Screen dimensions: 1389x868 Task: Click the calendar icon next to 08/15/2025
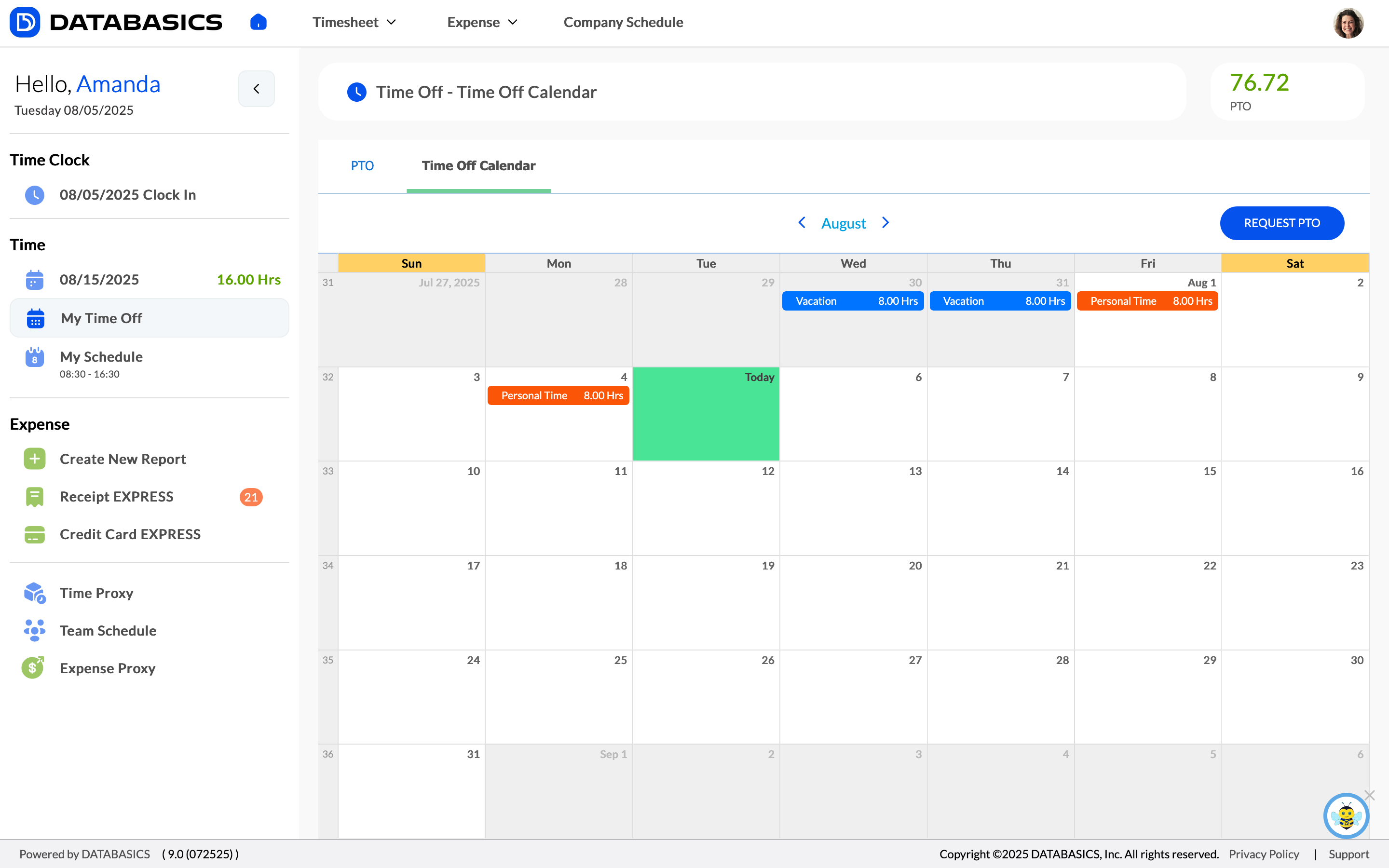(34, 280)
